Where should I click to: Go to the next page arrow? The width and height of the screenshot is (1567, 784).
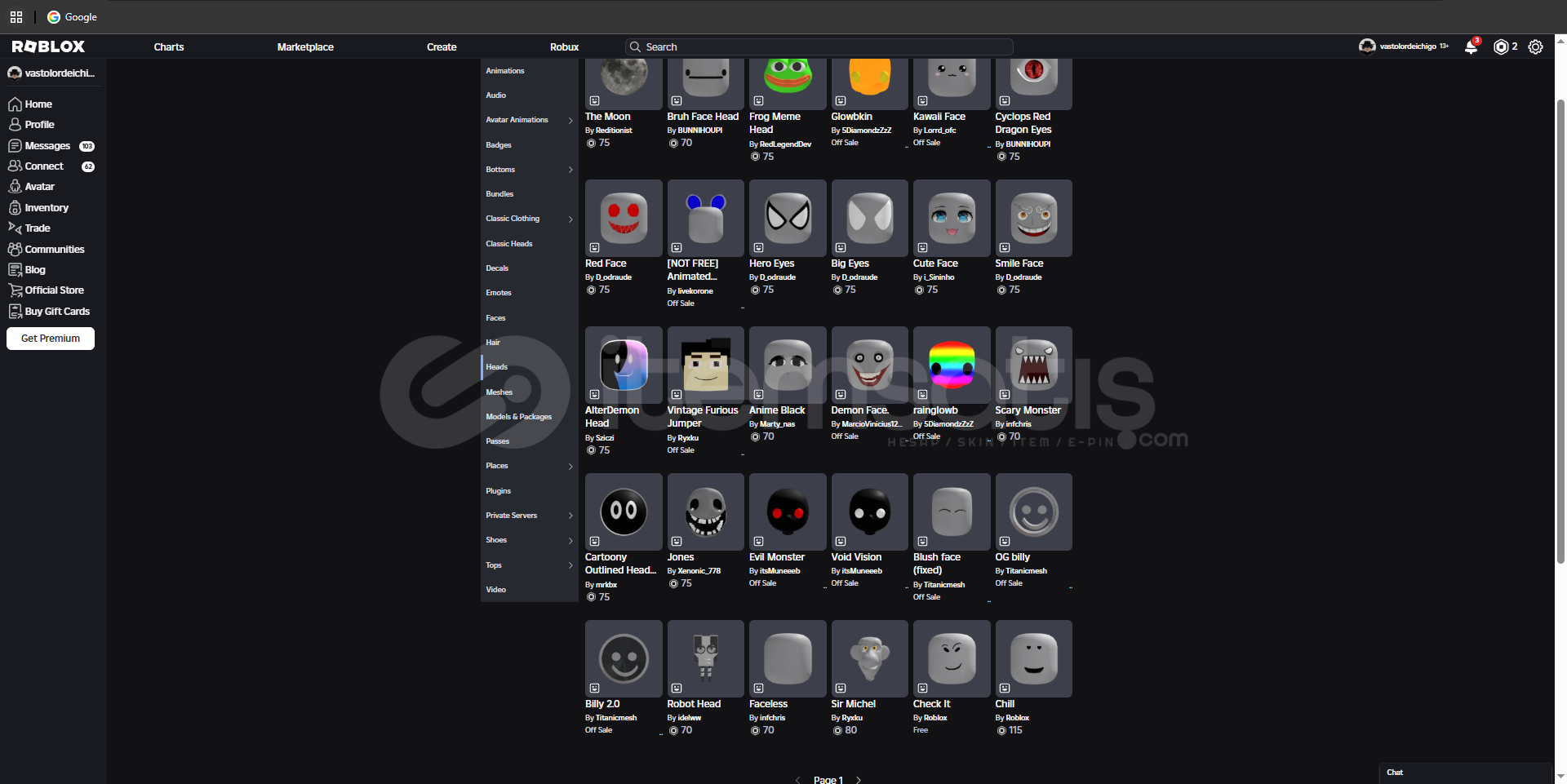click(859, 780)
